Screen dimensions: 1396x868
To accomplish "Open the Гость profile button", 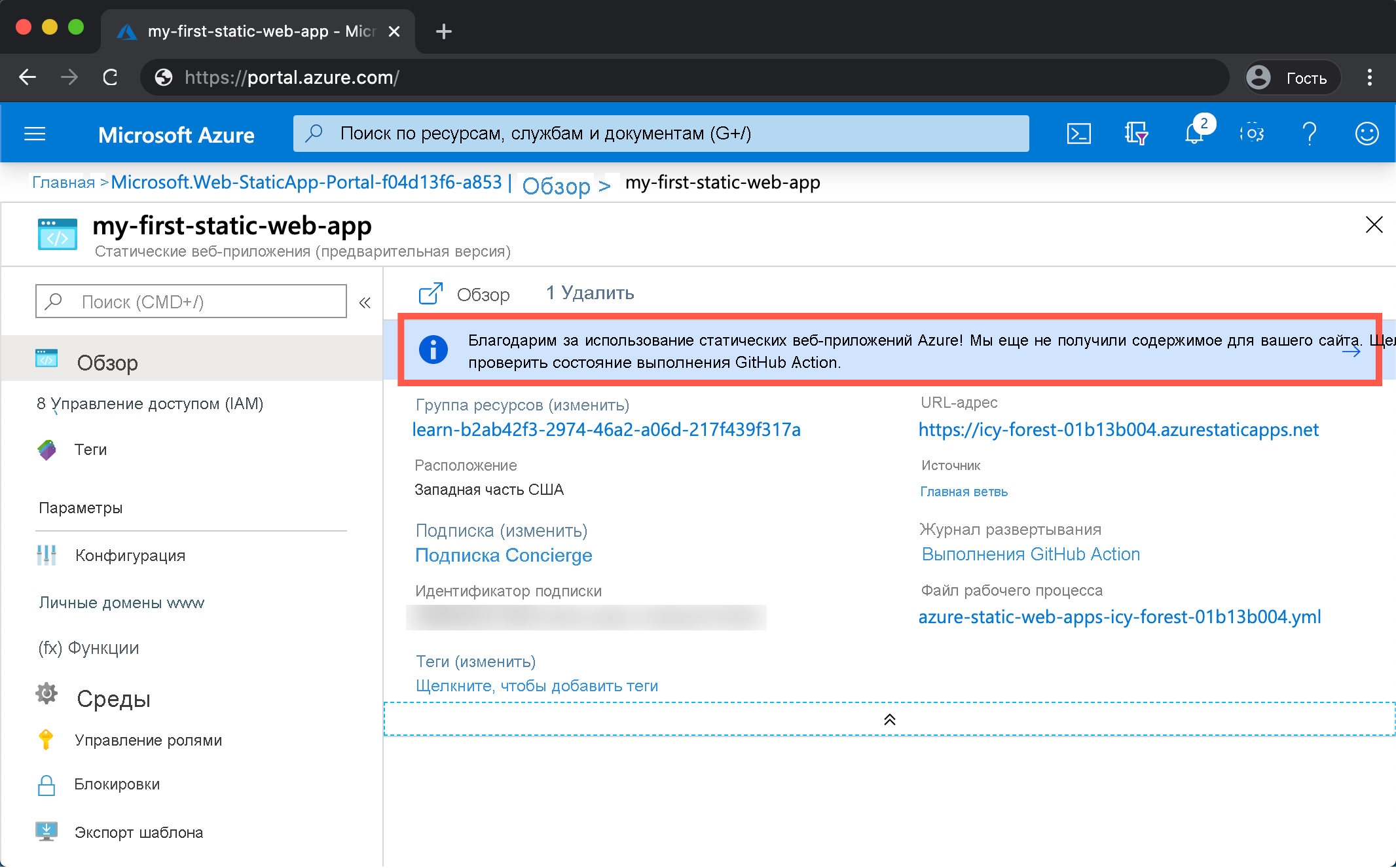I will coord(1293,78).
